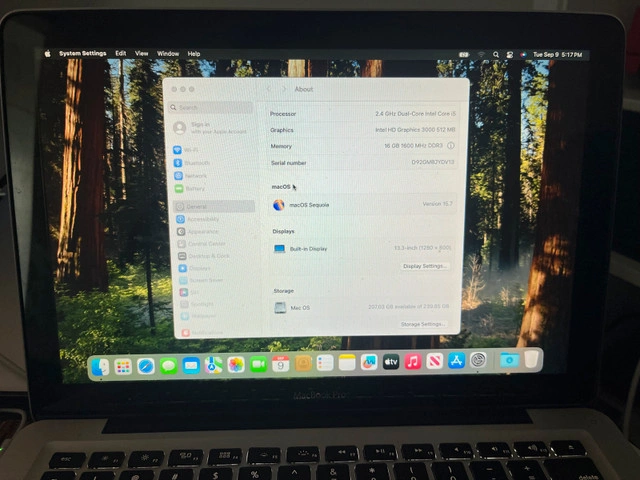
Task: Click the Built-in Display icon
Action: (x=279, y=249)
